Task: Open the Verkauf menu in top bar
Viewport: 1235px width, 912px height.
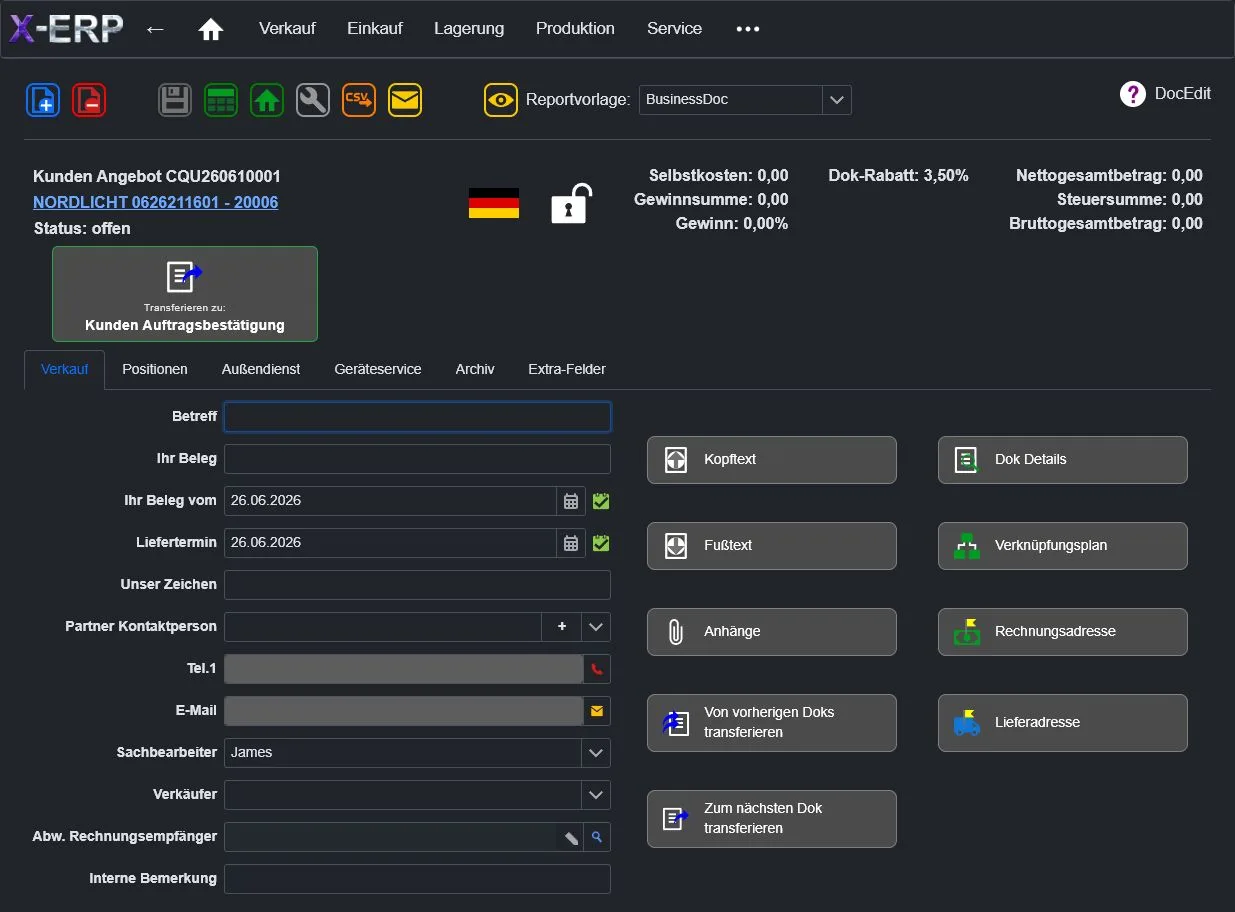Action: tap(287, 29)
